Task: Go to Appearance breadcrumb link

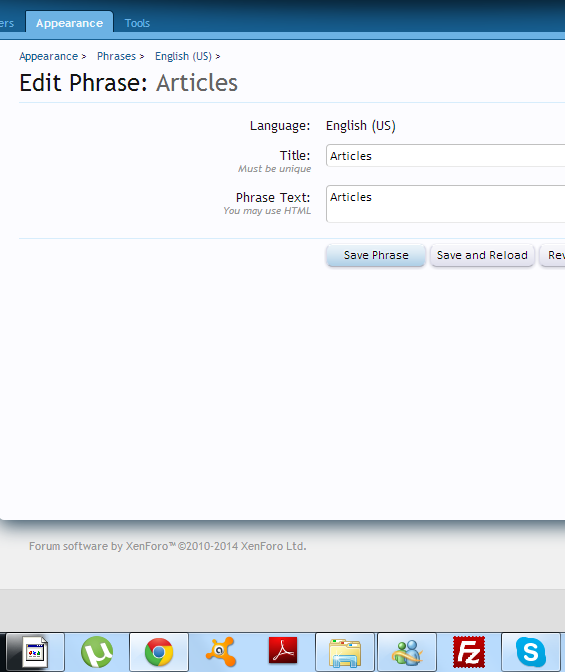Action: coord(48,57)
